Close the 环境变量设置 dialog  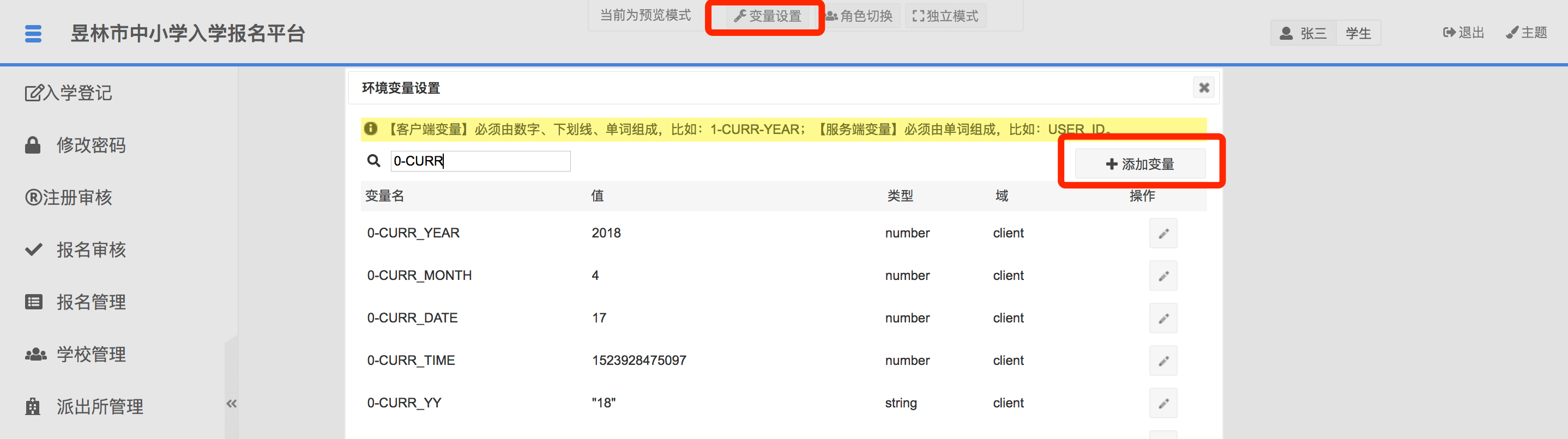1203,88
